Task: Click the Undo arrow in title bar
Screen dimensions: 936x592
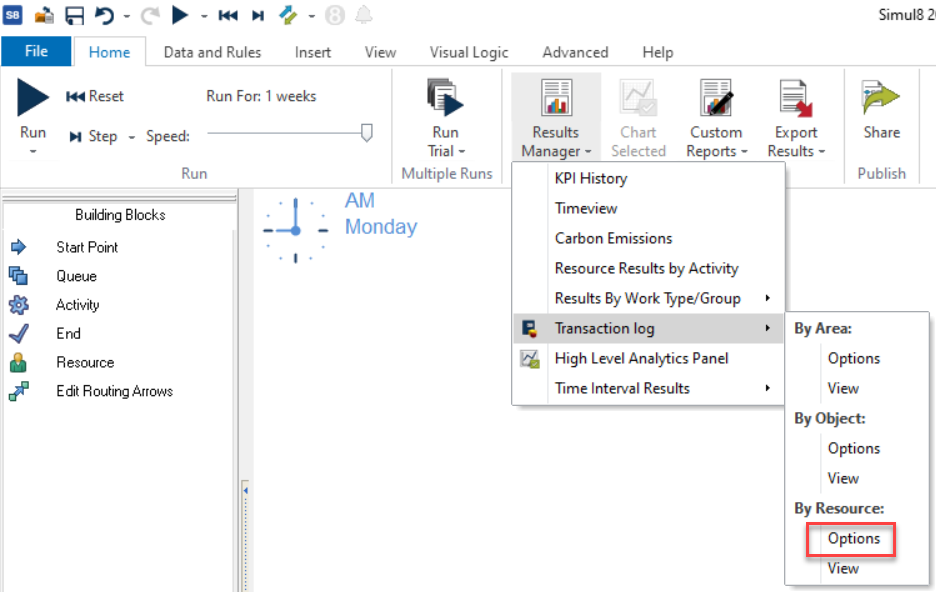Action: coord(104,16)
